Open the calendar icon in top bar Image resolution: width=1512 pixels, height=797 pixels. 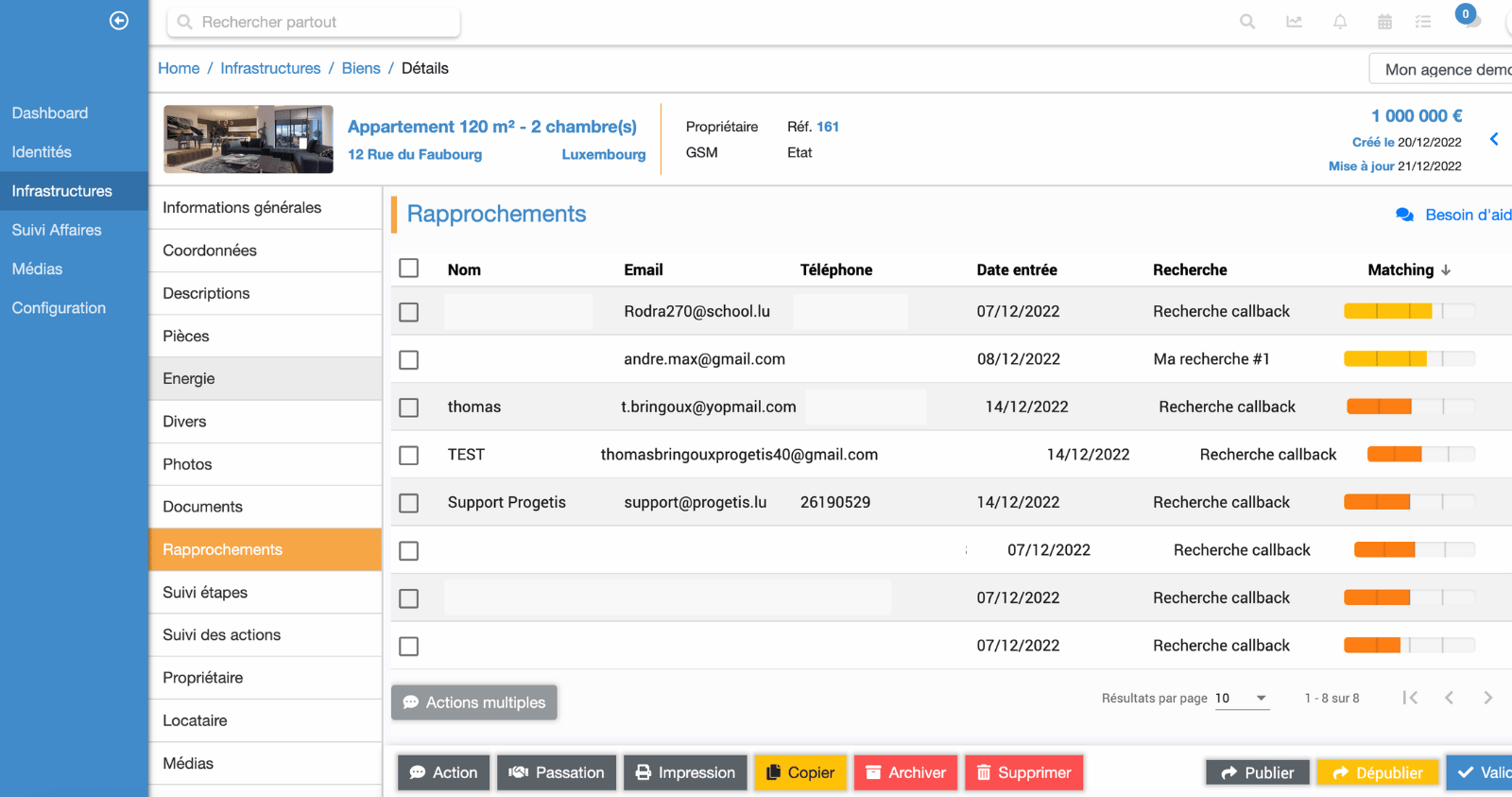click(x=1384, y=22)
